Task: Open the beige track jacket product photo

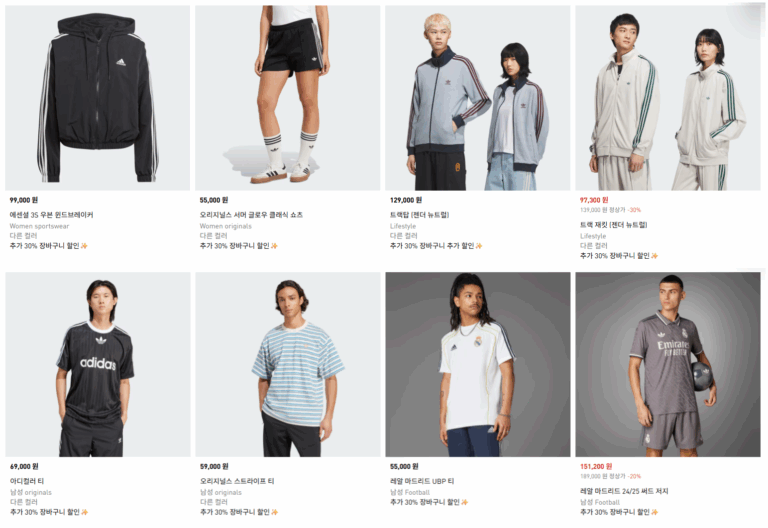Action: click(x=668, y=98)
